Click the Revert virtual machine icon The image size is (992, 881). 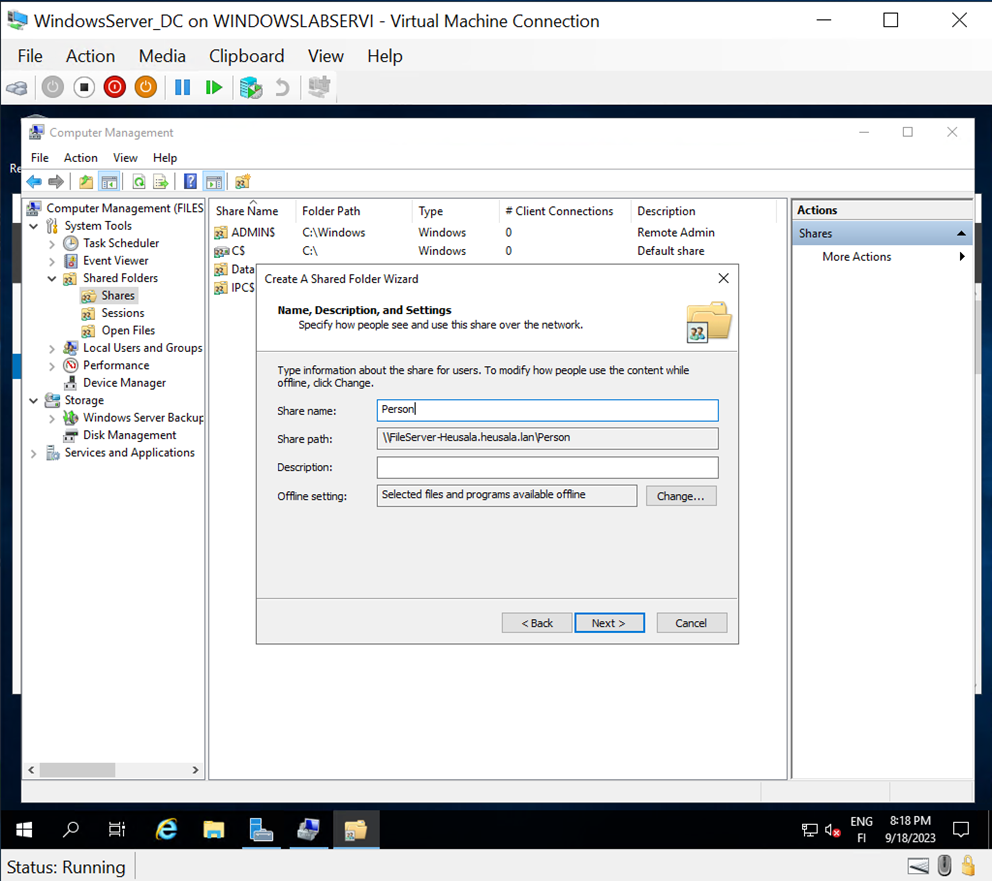click(282, 87)
